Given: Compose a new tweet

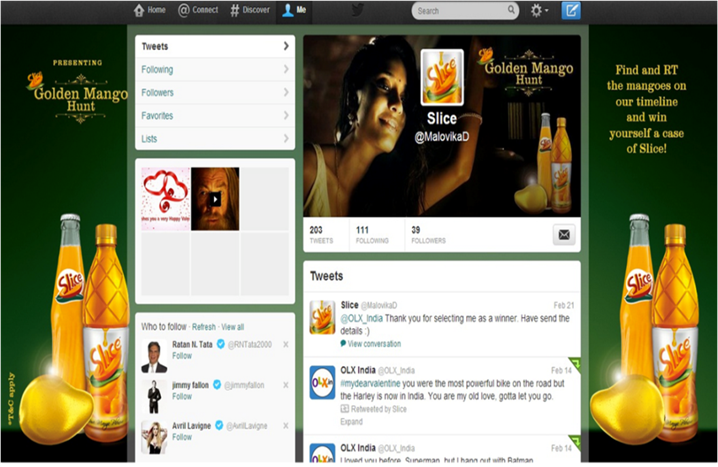Looking at the screenshot, I should tap(571, 11).
